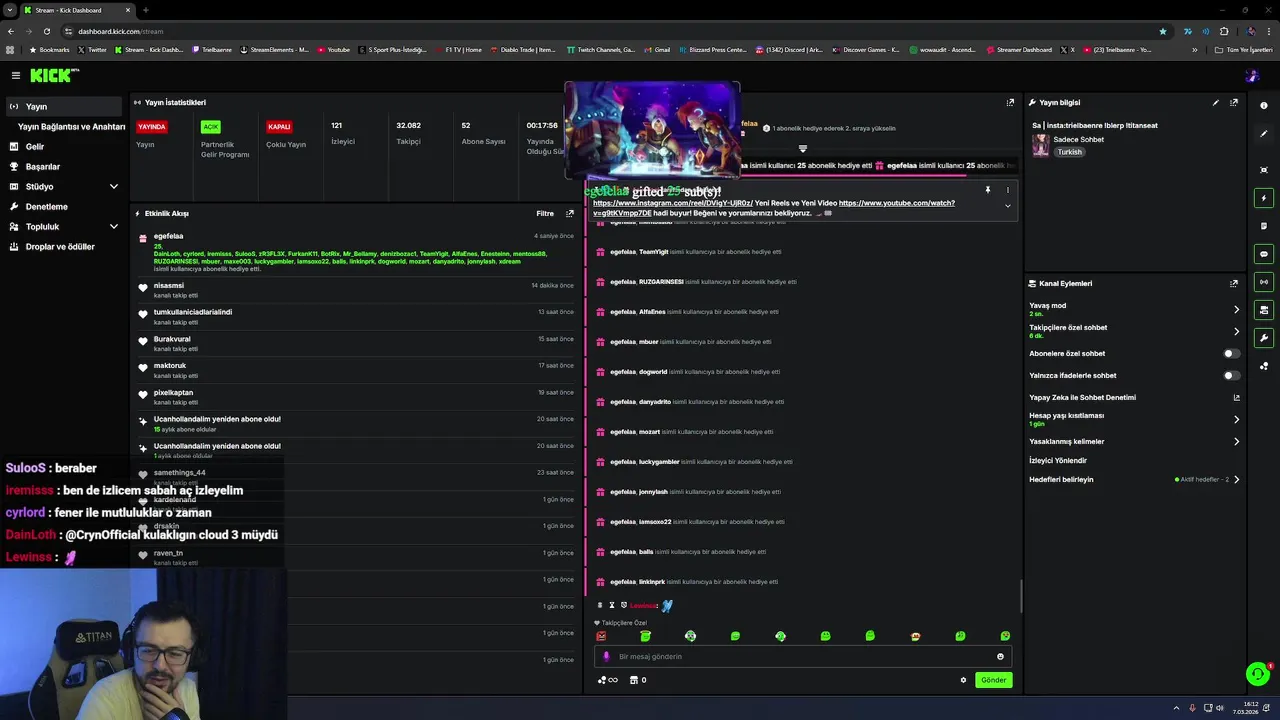Open the Twitter bookmark
This screenshot has height=720, width=1280.
point(92,49)
